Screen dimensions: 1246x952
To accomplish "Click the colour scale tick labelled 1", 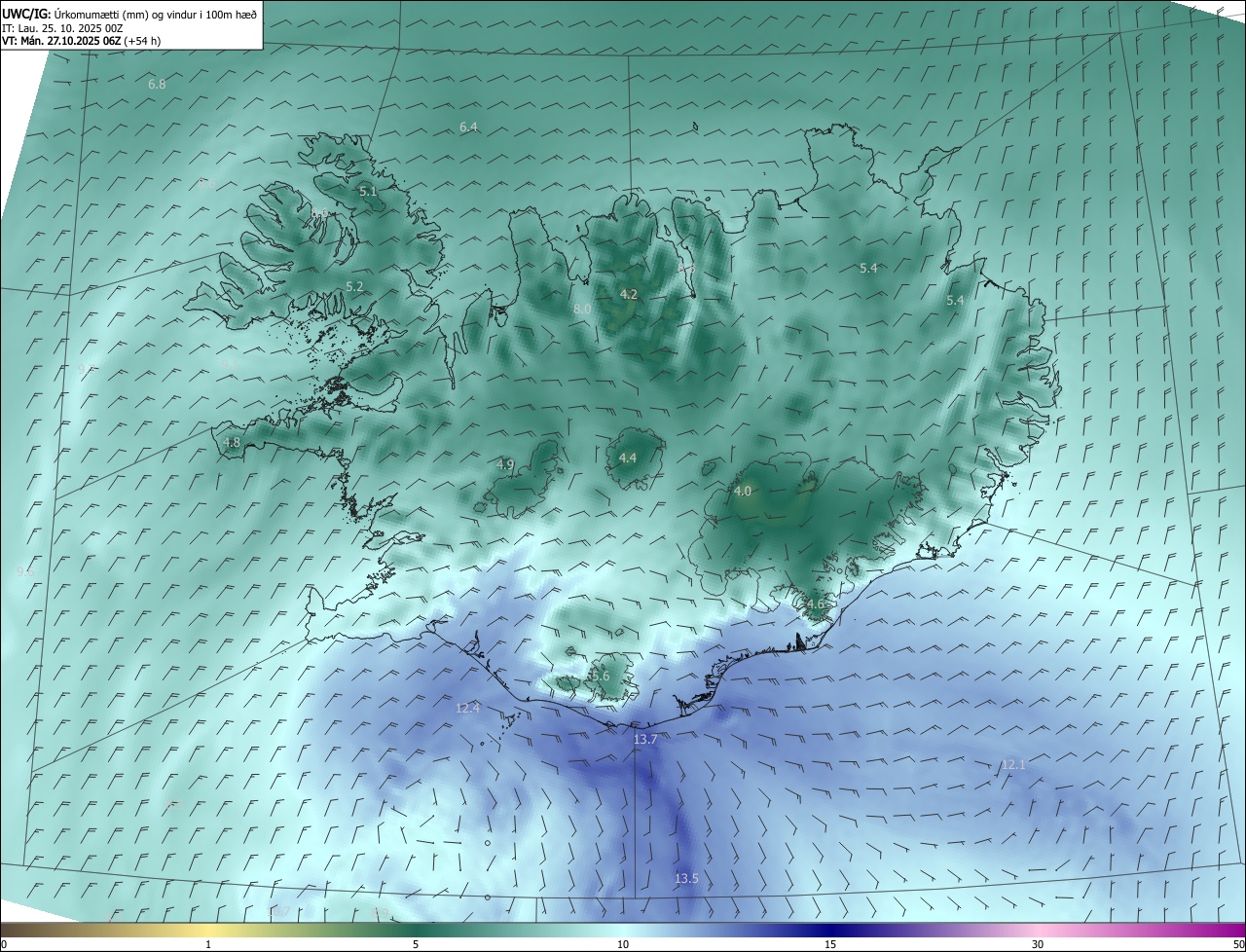I will 208,944.
